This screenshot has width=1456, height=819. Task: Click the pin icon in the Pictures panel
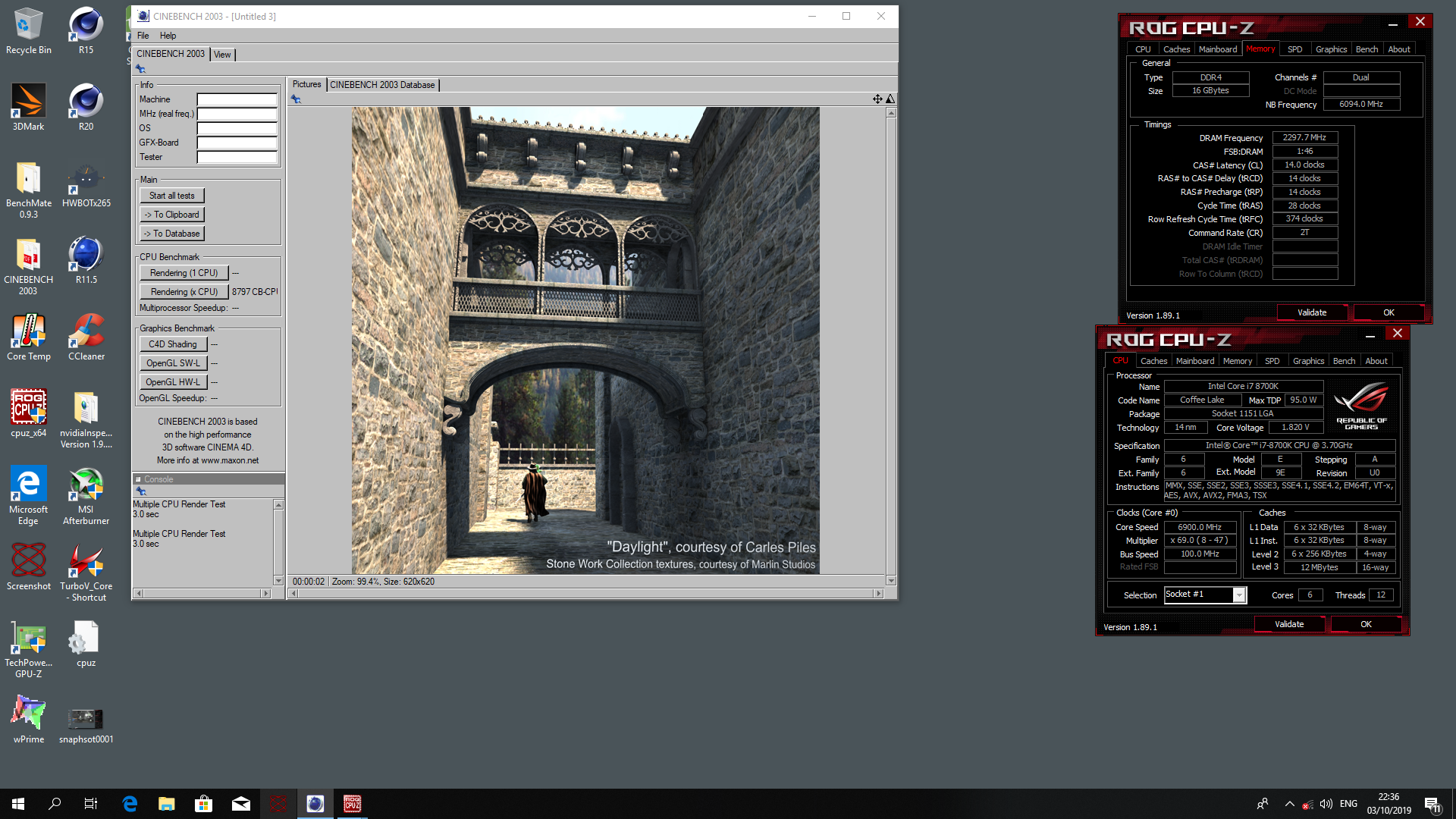coord(296,99)
